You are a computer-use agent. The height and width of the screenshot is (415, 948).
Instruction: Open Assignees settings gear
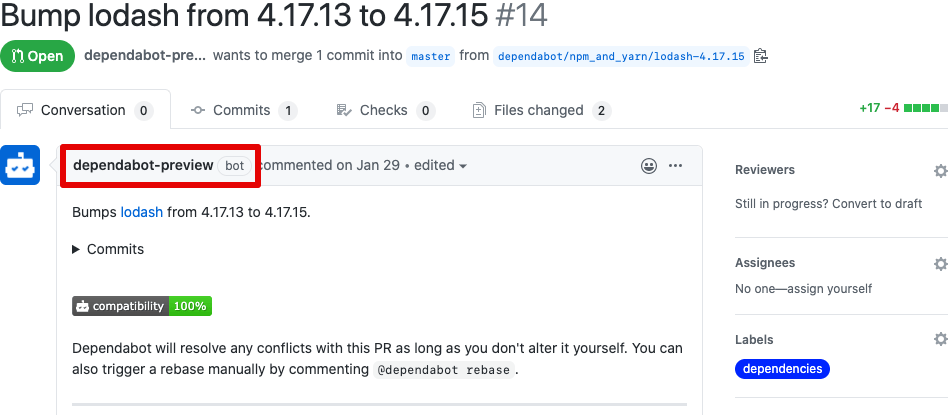pos(940,264)
